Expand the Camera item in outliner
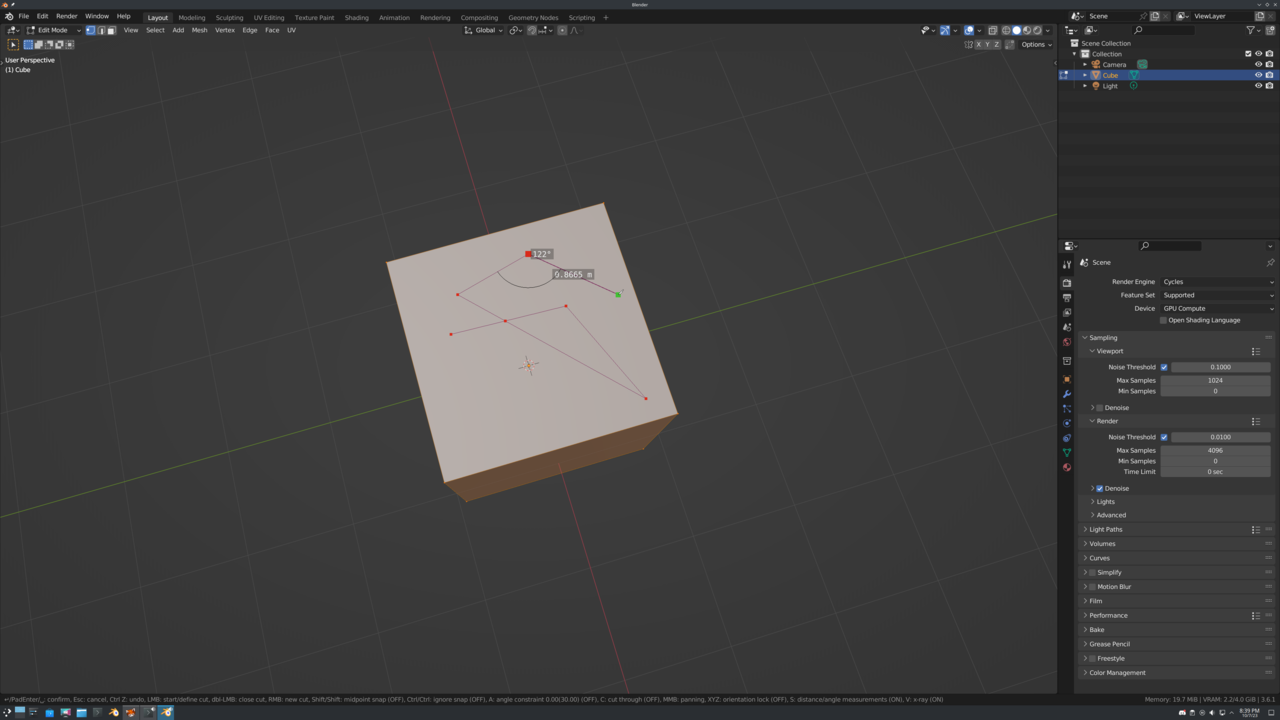 [x=1085, y=64]
